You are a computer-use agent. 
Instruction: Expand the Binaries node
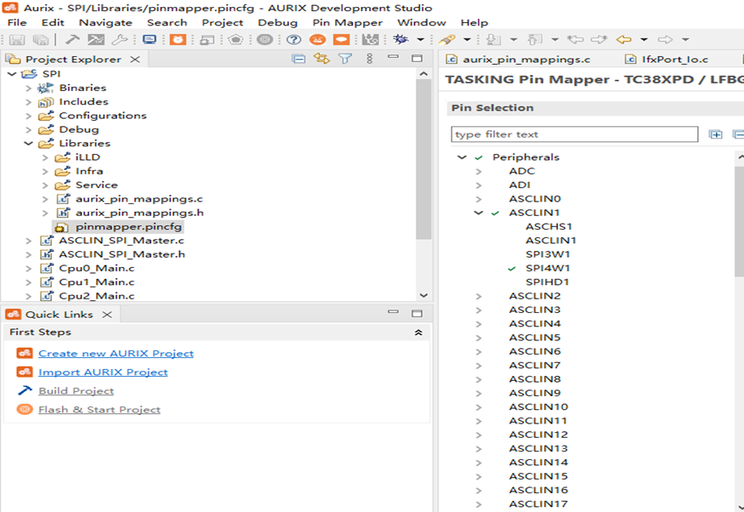pyautogui.click(x=28, y=88)
